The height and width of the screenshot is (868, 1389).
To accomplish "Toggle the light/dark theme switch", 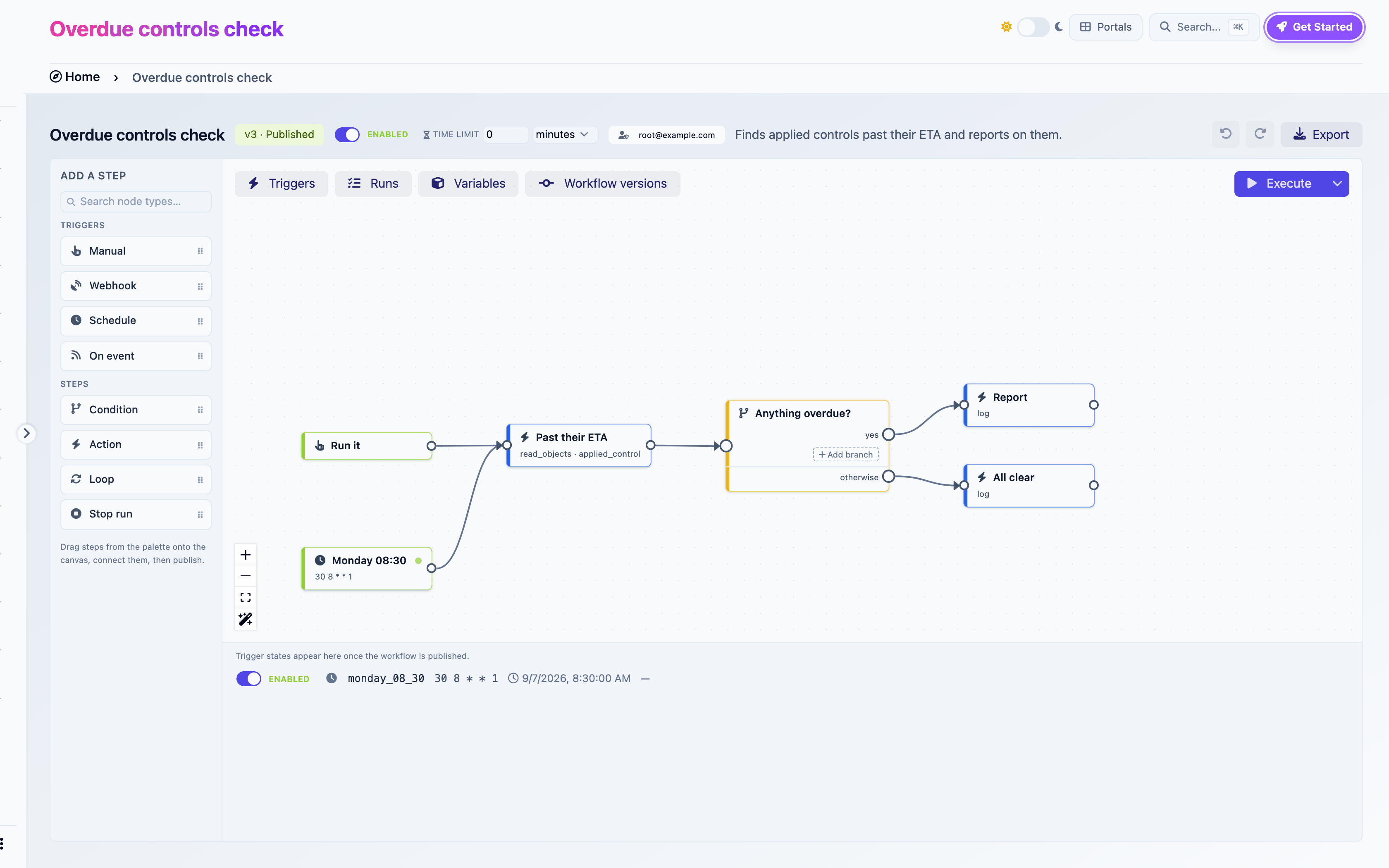I will 1033,27.
